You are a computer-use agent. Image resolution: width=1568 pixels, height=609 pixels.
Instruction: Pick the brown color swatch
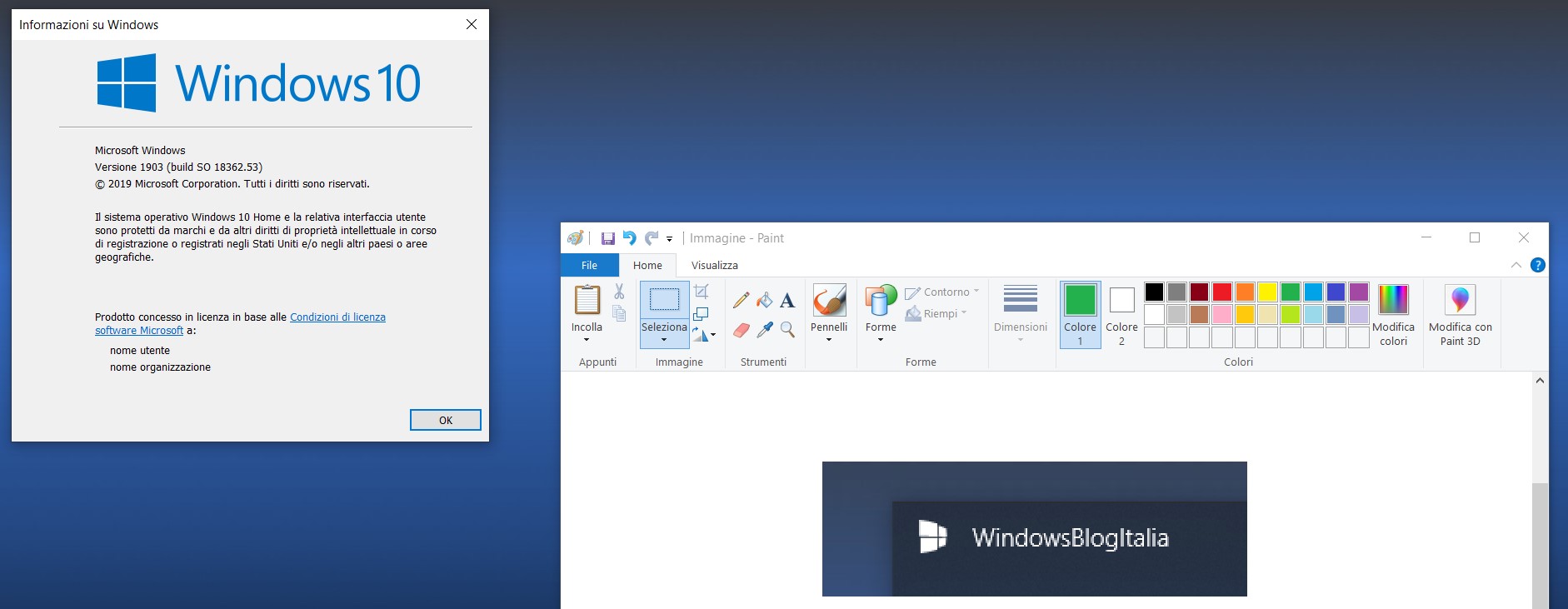pos(1199,314)
